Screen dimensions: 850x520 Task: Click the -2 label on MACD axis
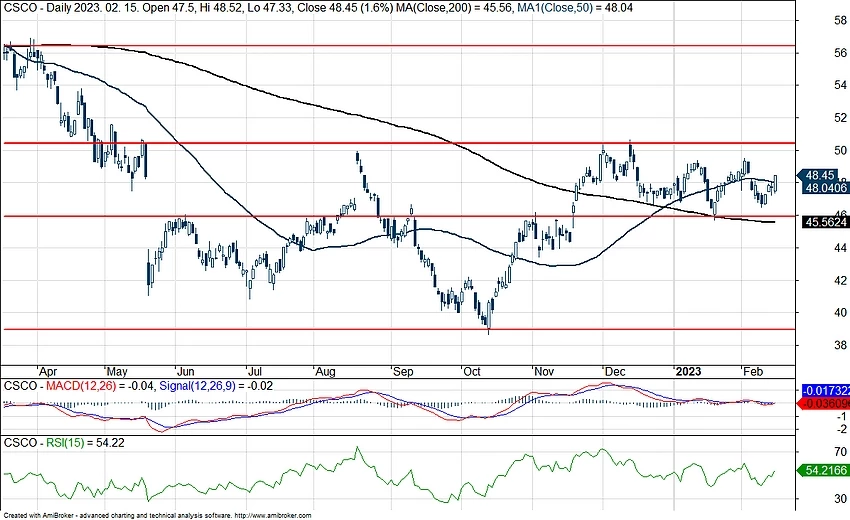pos(841,429)
